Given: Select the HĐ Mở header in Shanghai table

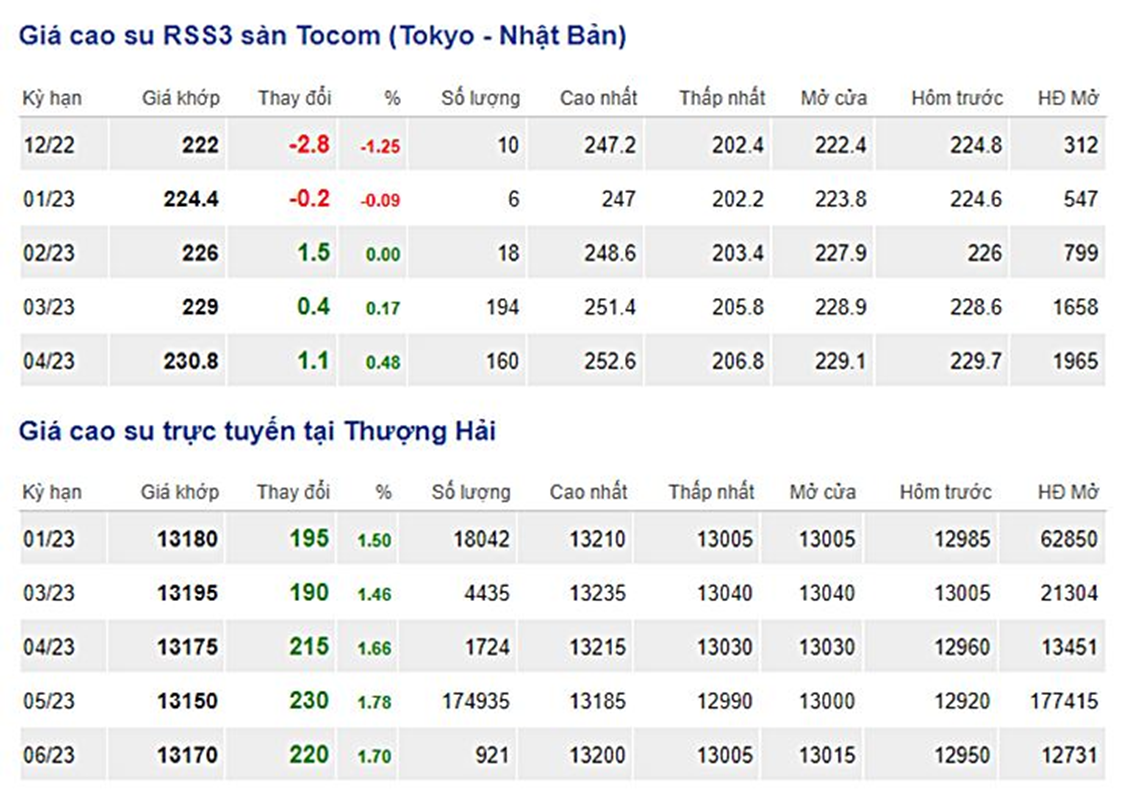Looking at the screenshot, I should [1068, 492].
